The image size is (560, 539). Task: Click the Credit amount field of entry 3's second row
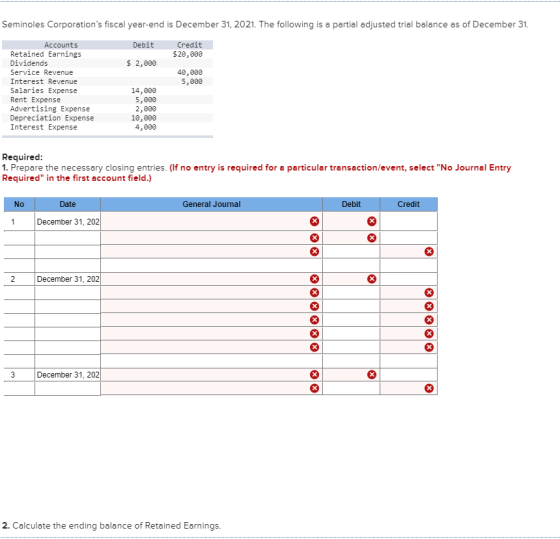pyautogui.click(x=409, y=388)
